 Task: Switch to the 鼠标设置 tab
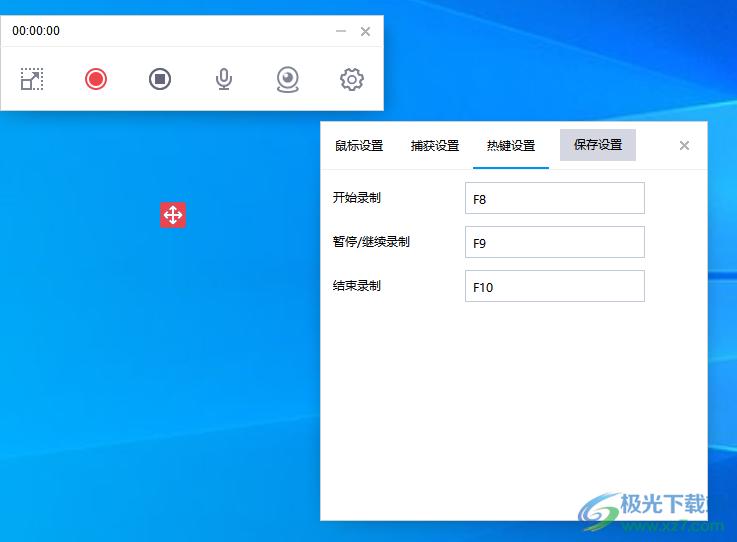pos(359,146)
